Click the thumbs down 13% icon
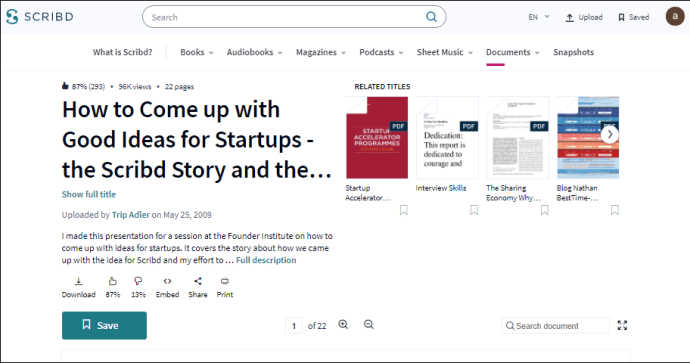This screenshot has width=690, height=363. tap(138, 281)
